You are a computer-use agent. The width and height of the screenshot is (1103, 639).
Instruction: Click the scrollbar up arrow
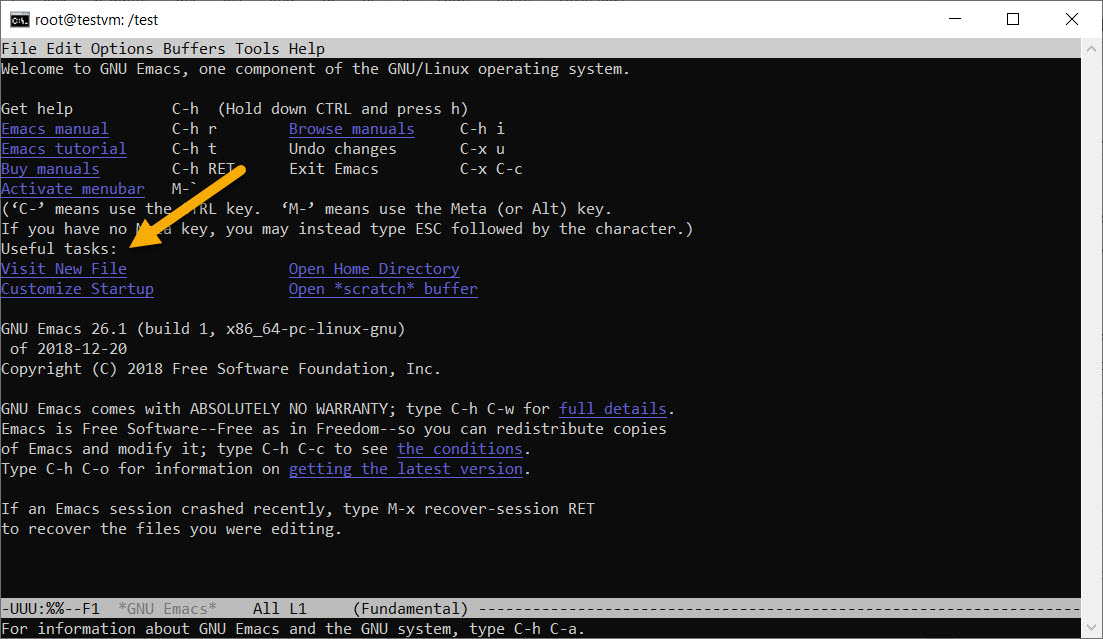pyautogui.click(x=1091, y=49)
